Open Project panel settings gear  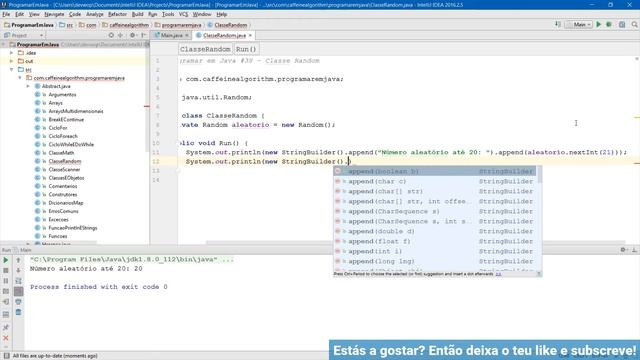[133, 36]
